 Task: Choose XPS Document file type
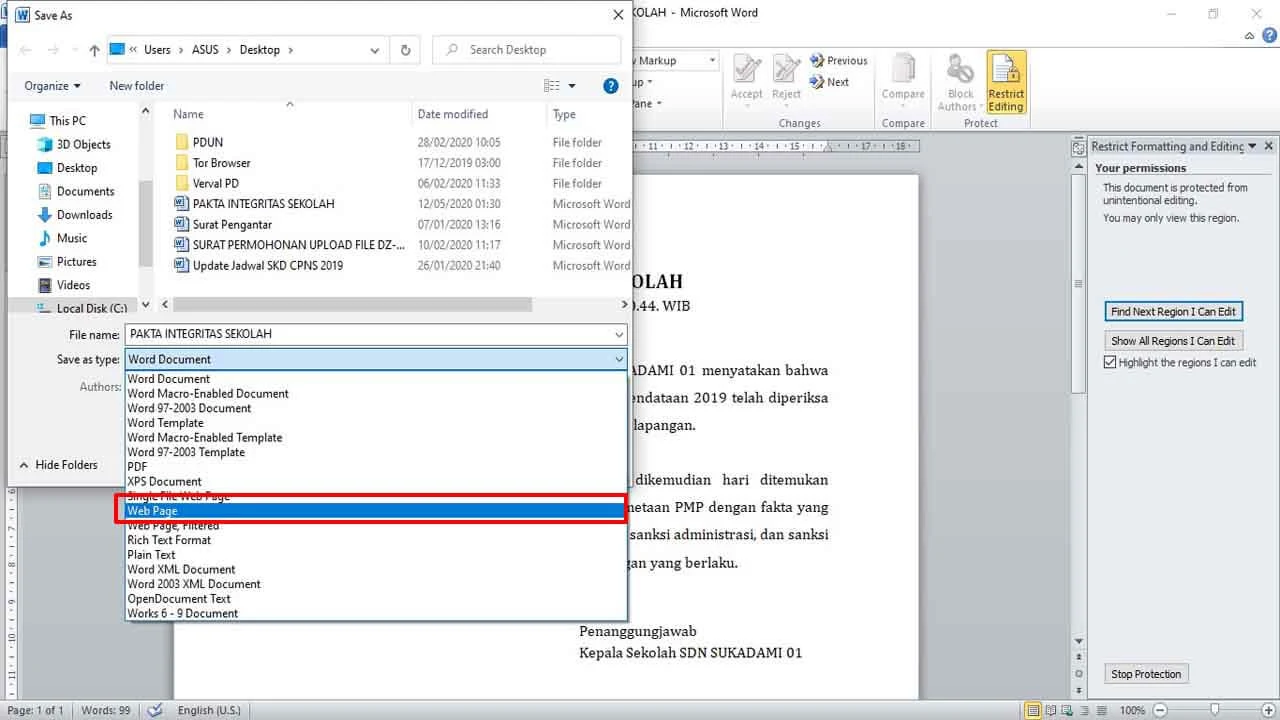click(164, 482)
